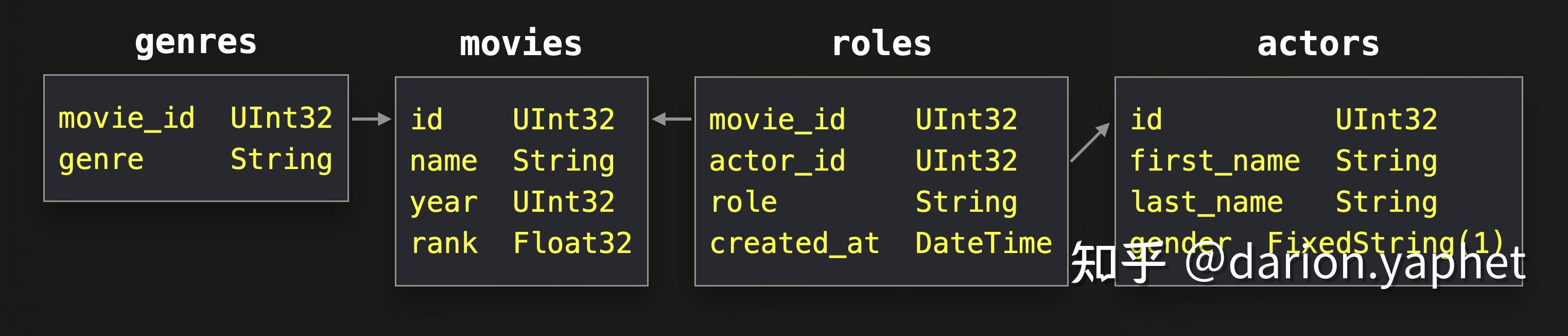Viewport: 1568px width, 336px height.
Task: Click the rank field in movies table
Action: pyautogui.click(x=444, y=243)
